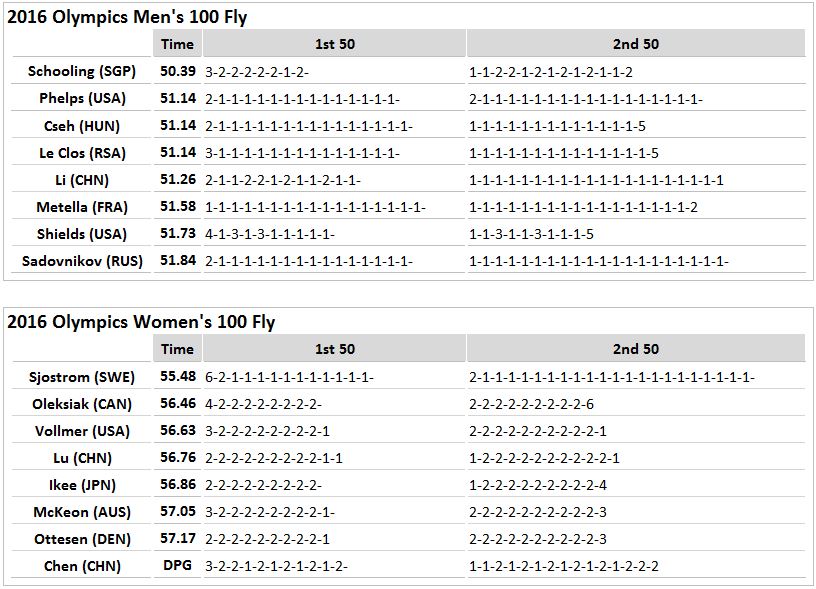Click Phelps (USA) time 51.14
The image size is (816, 589).
(177, 98)
